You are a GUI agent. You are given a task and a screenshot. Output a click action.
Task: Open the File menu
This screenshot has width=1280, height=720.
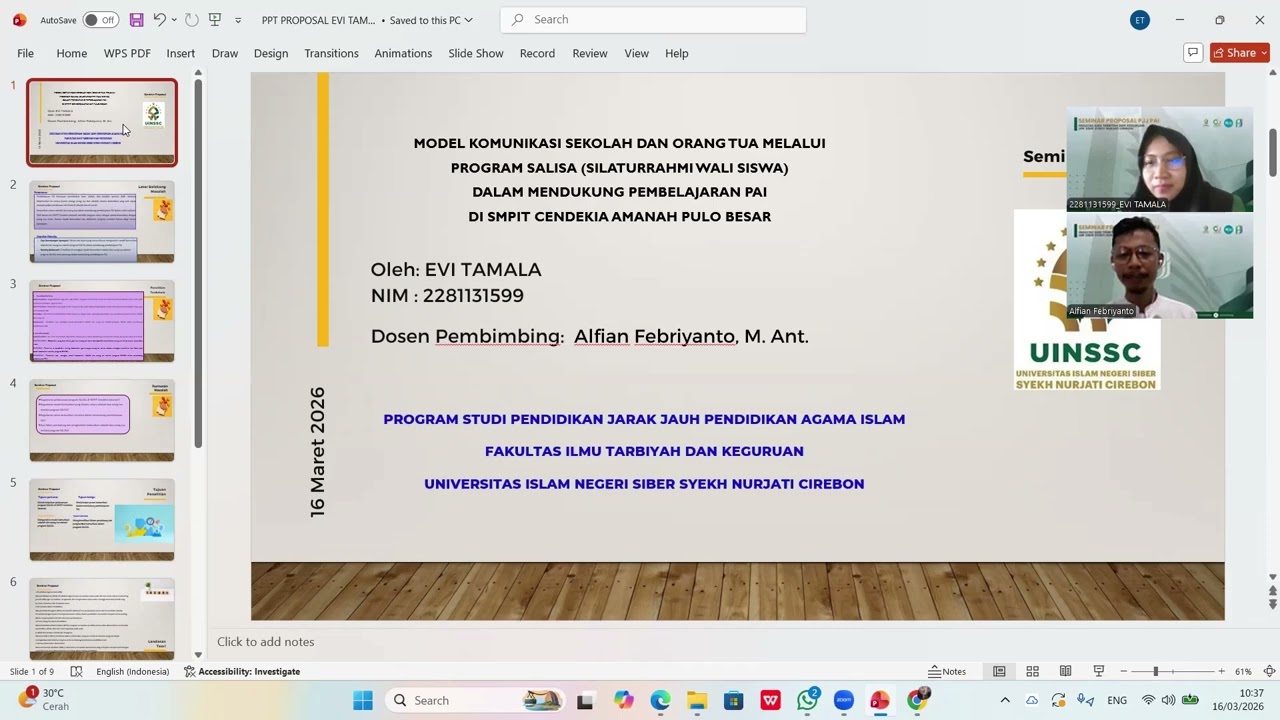click(25, 53)
